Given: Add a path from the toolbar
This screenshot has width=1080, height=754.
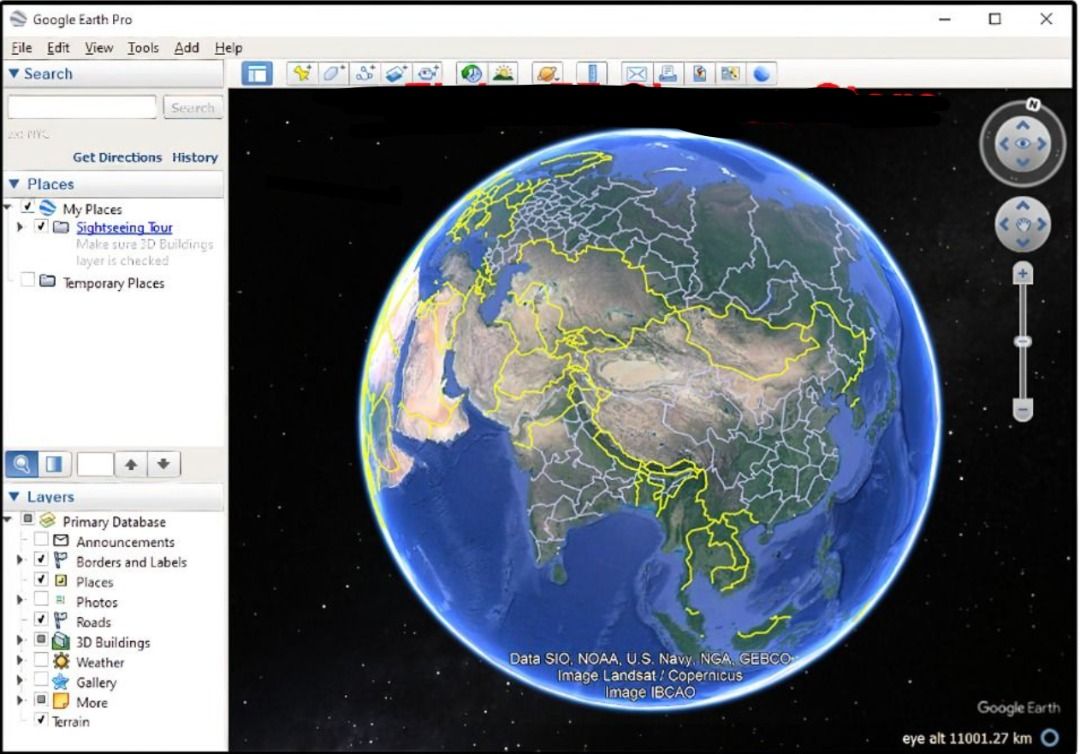Looking at the screenshot, I should coord(365,74).
